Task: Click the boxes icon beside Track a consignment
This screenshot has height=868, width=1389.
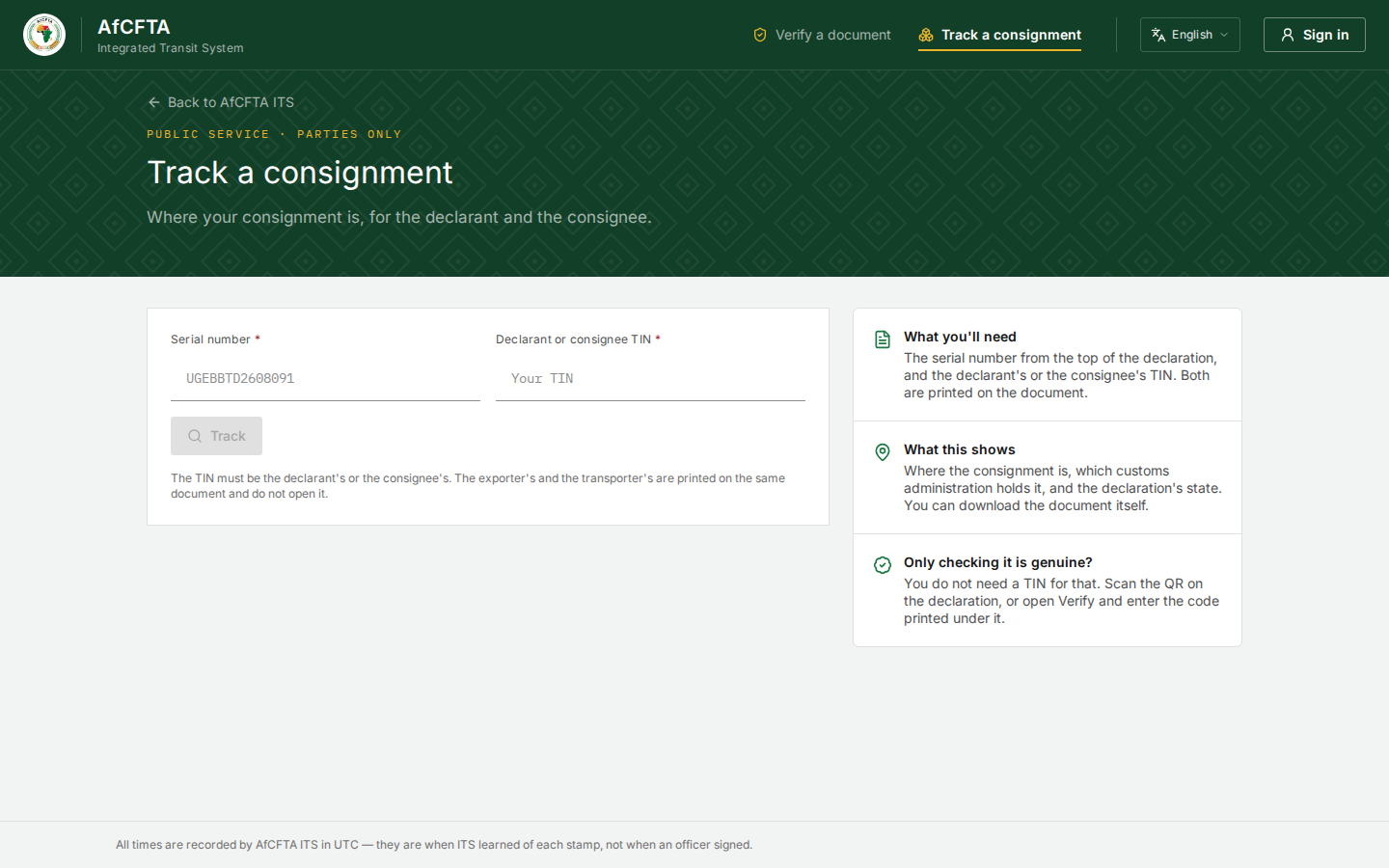Action: (x=926, y=35)
